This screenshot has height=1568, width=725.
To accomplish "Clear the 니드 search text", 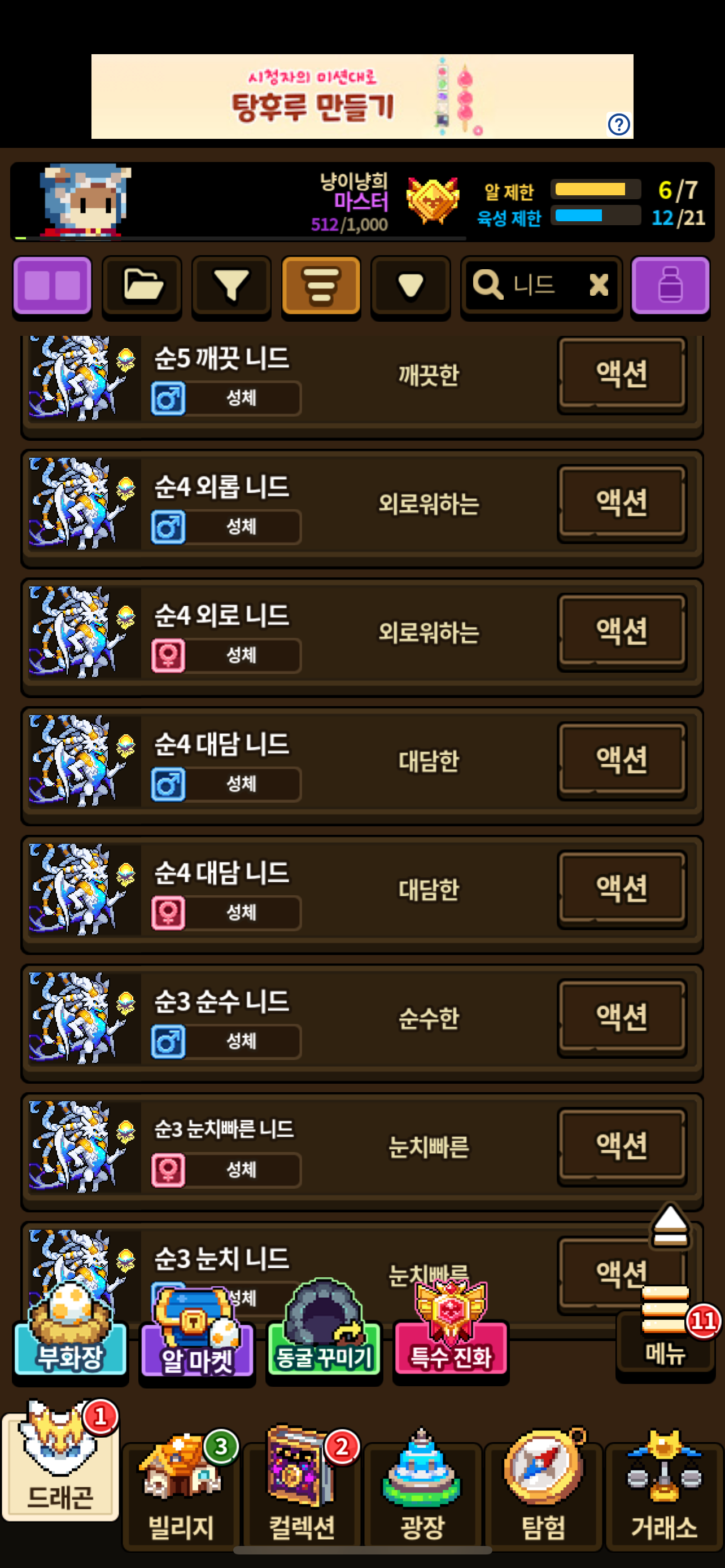I will coord(599,285).
